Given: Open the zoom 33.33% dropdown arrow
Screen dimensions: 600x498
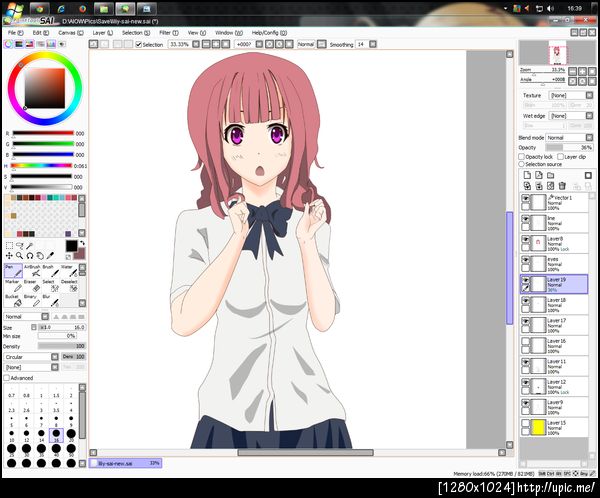Looking at the screenshot, I should coord(196,44).
